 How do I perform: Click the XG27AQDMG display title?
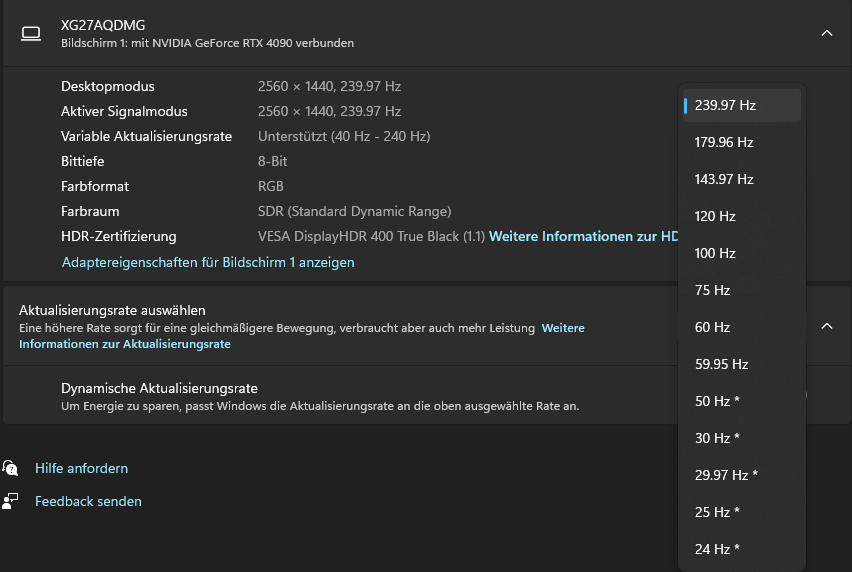coord(103,26)
